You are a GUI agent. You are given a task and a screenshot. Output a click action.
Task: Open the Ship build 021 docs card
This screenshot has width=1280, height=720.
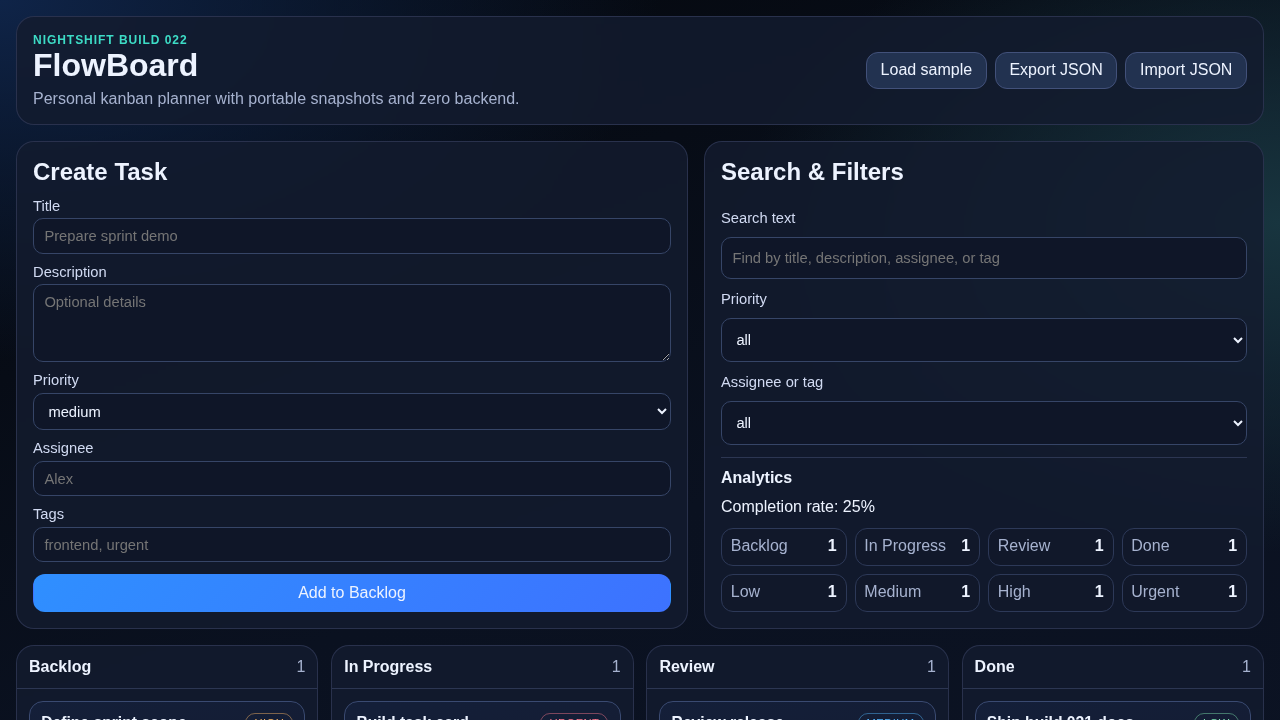(1112, 715)
